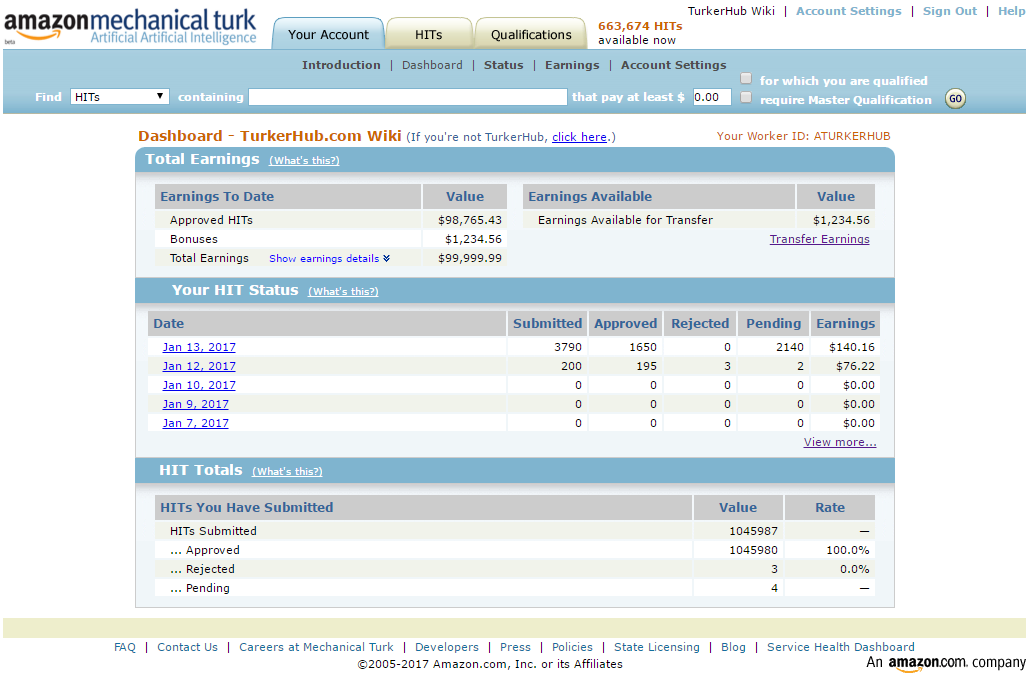Click the 663,674 HITs available count
The width and height of the screenshot is (1029, 677).
(640, 26)
